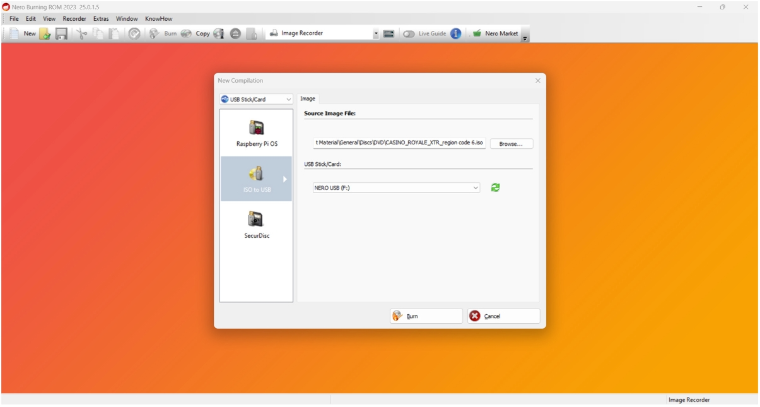Open the Image Recorder selection dropdown
The height and width of the screenshot is (407, 760).
pos(376,33)
